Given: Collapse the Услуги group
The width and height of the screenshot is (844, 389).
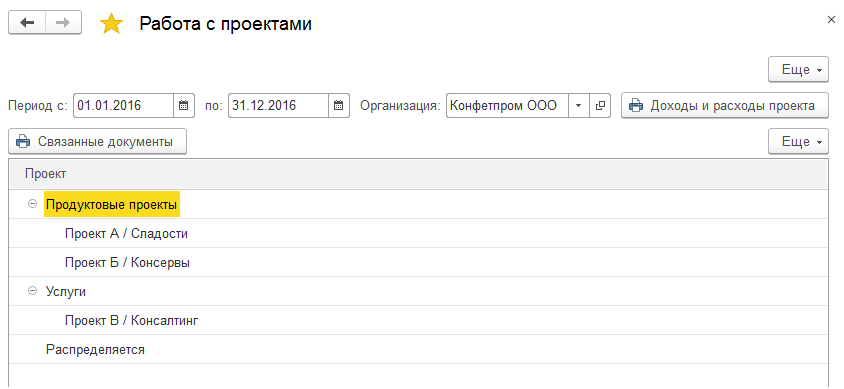Looking at the screenshot, I should (32, 291).
